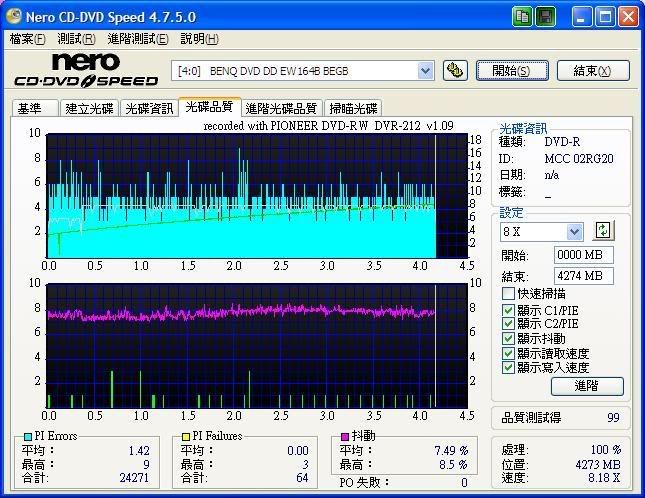This screenshot has height=498, width=645.
Task: Maximize the Nero CD-DVD Speed window
Action: pyautogui.click(x=605, y=17)
